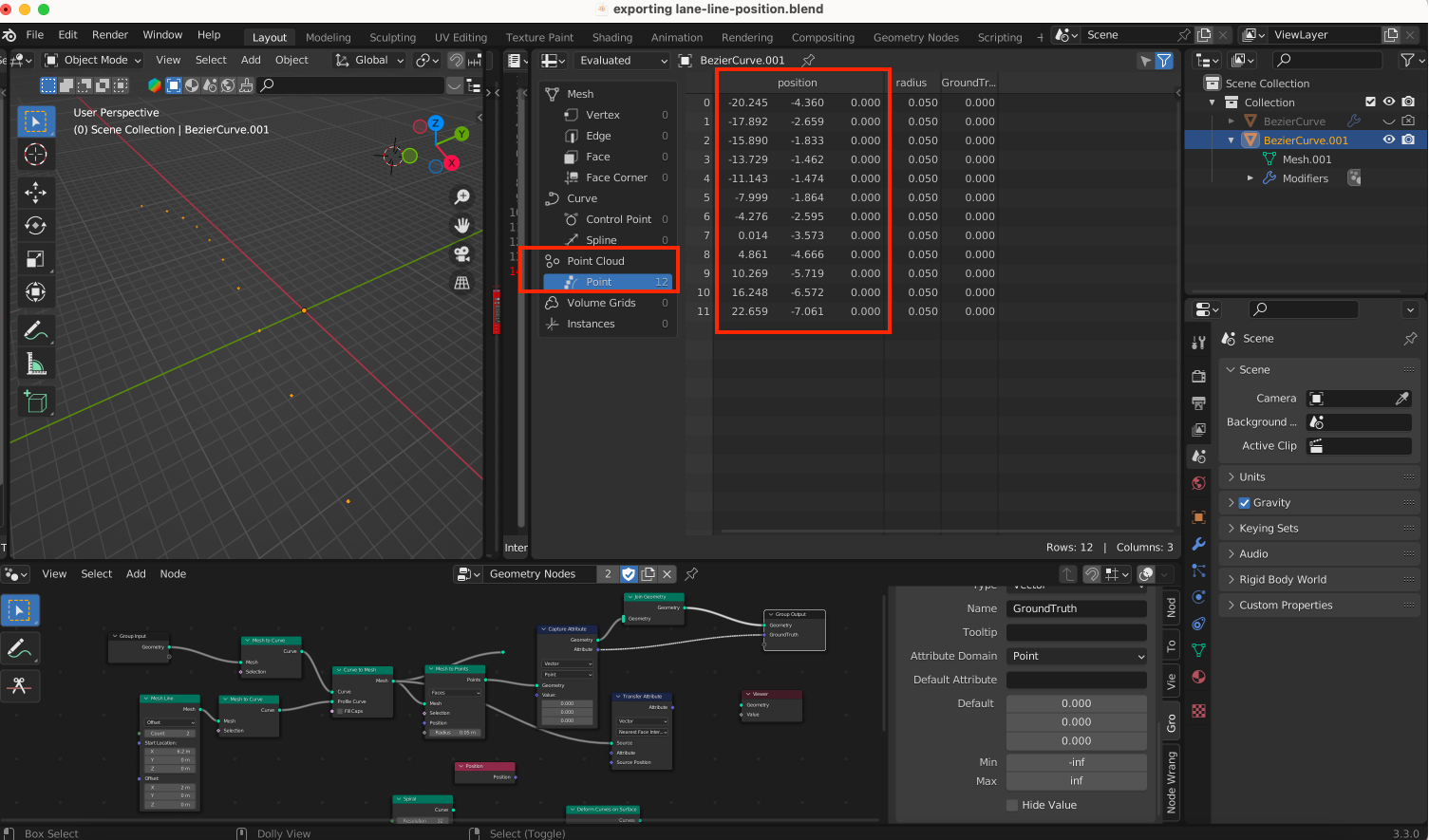The height and width of the screenshot is (840, 1429).
Task: Toggle the Collection eye visibility icon
Action: (x=1389, y=102)
